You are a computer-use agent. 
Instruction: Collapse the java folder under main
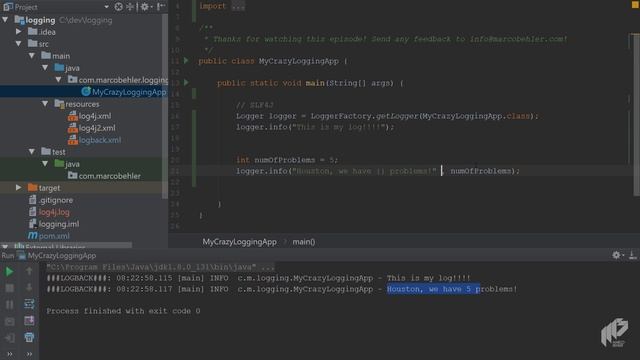tap(45, 67)
